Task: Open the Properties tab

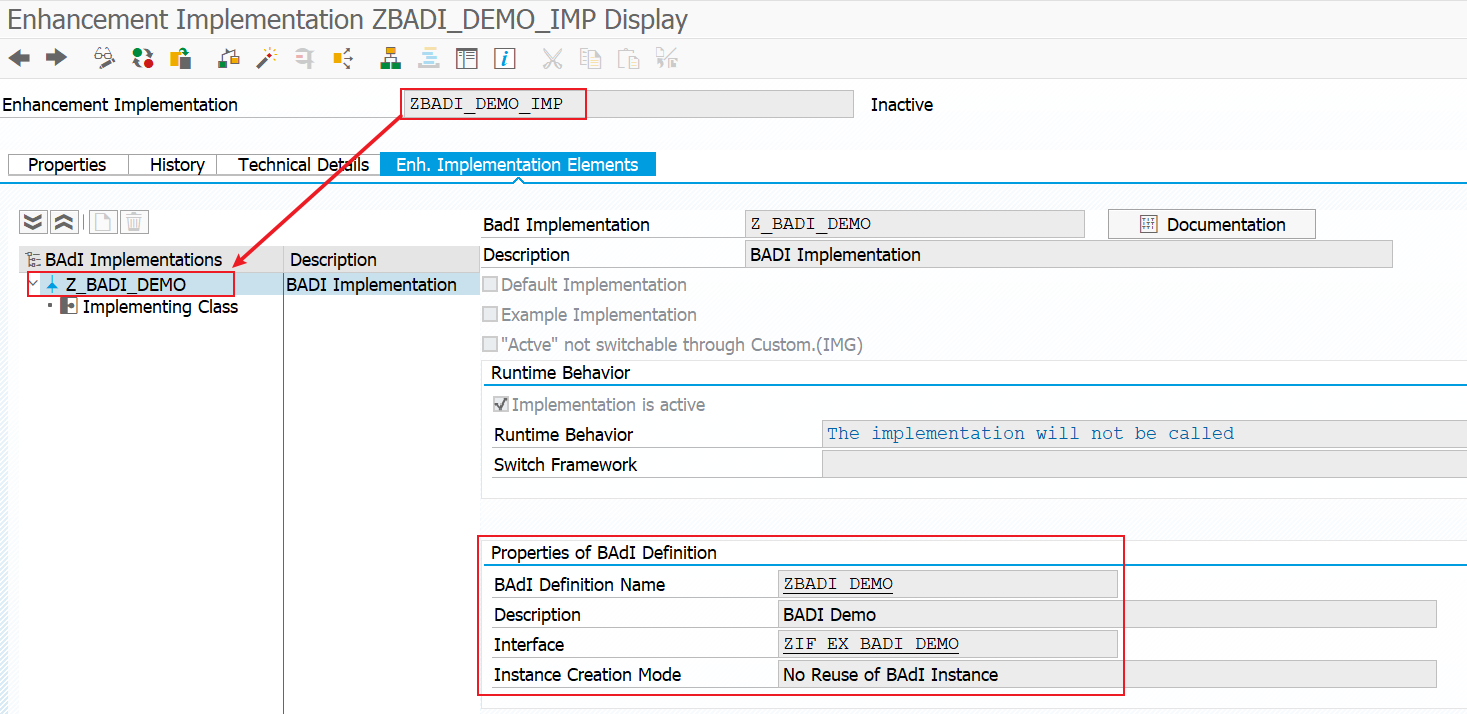Action: (67, 165)
